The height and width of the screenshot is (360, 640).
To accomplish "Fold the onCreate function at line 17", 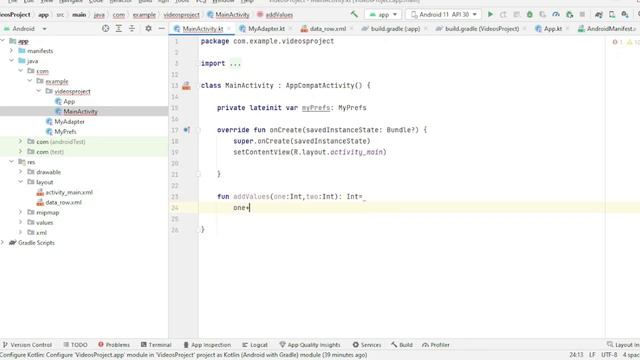I will coord(199,130).
